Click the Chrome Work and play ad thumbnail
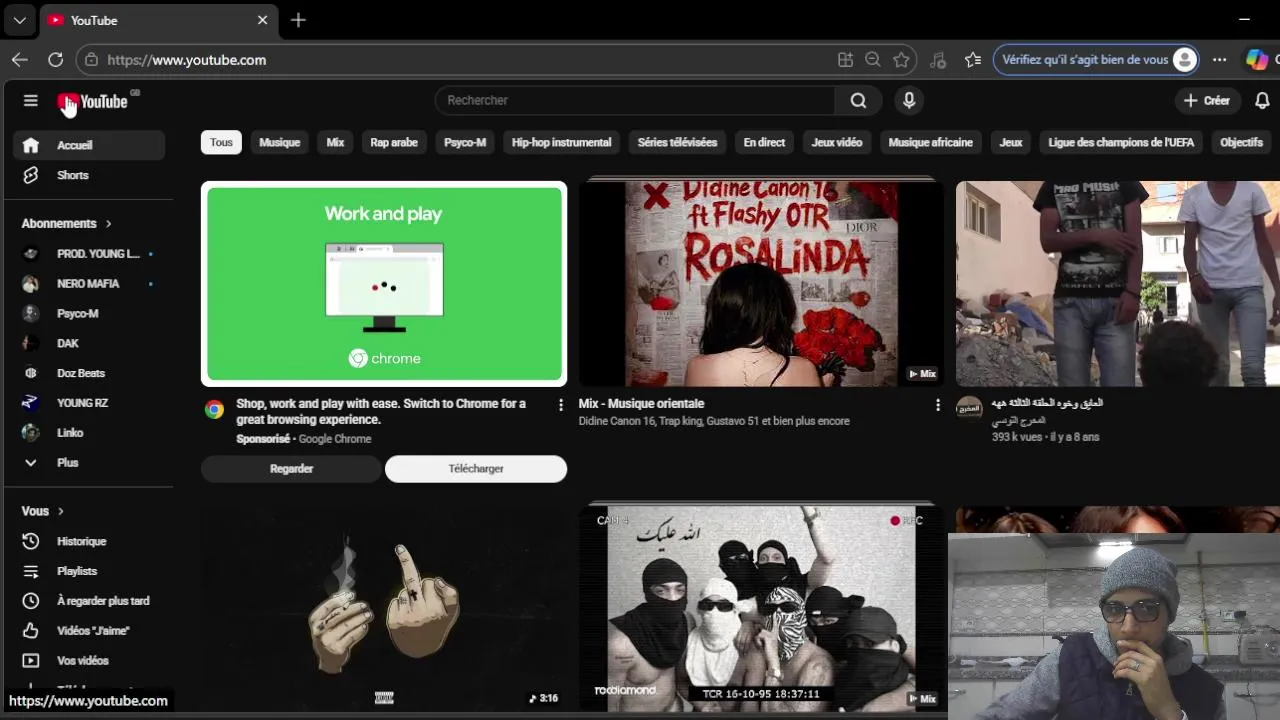 click(384, 284)
